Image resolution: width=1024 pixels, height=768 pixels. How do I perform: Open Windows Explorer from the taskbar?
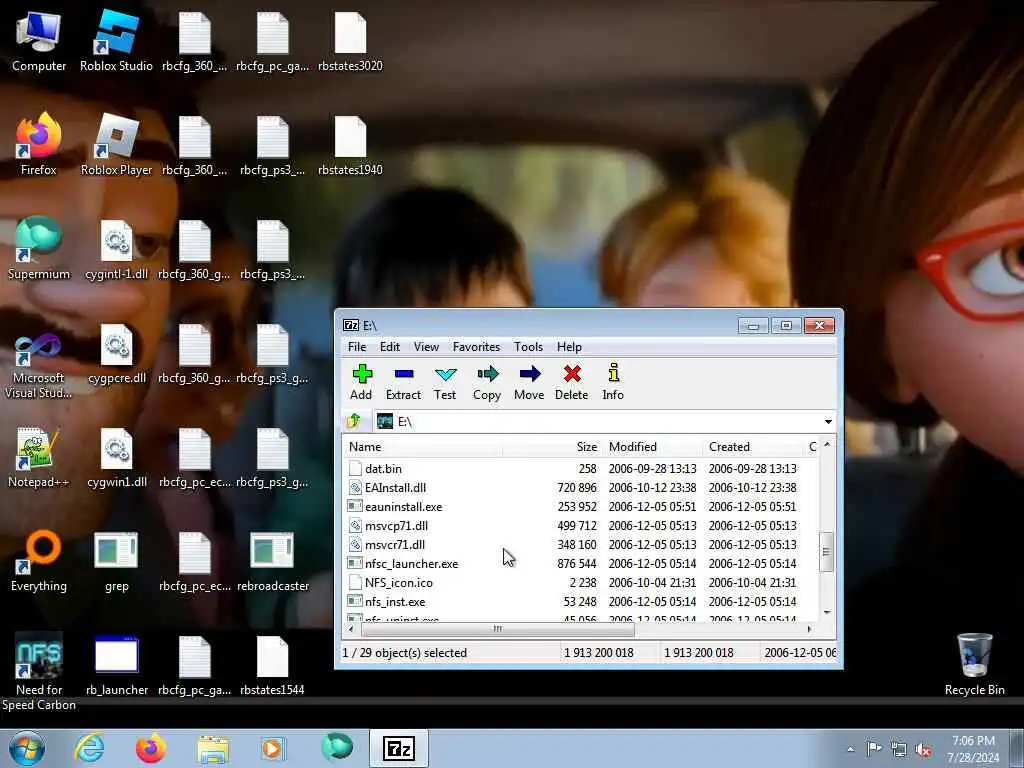(x=213, y=748)
